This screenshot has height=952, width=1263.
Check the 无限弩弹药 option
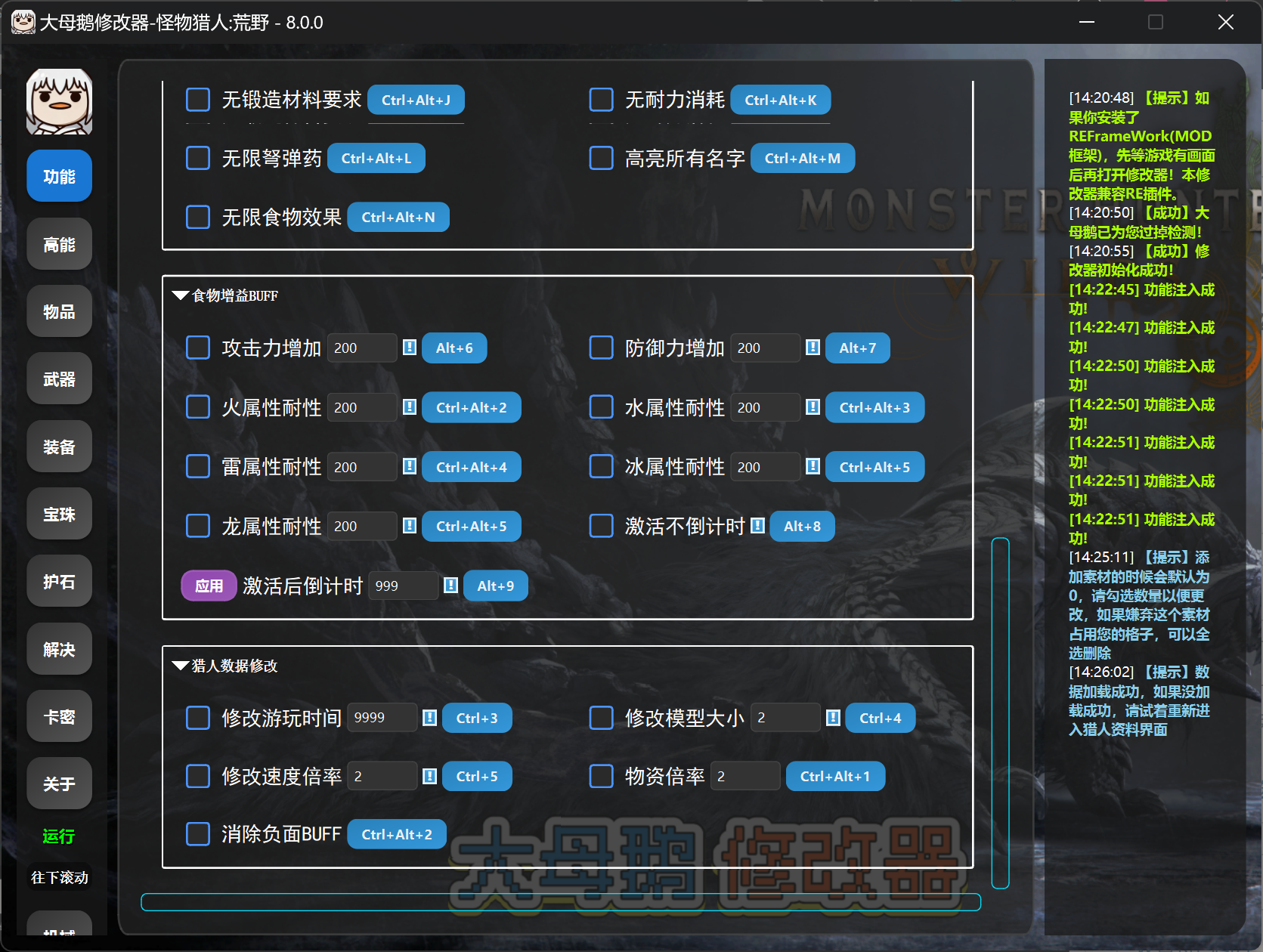point(198,158)
